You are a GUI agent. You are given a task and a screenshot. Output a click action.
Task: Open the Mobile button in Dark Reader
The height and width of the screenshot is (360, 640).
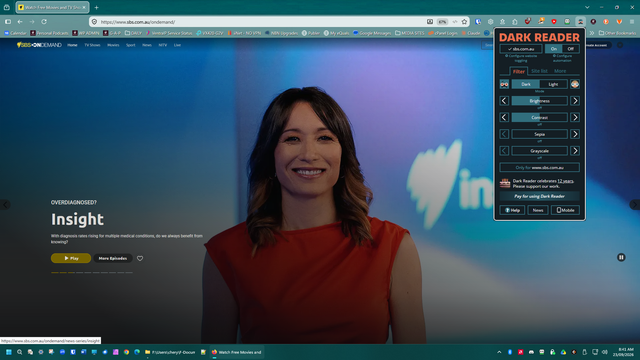565,210
